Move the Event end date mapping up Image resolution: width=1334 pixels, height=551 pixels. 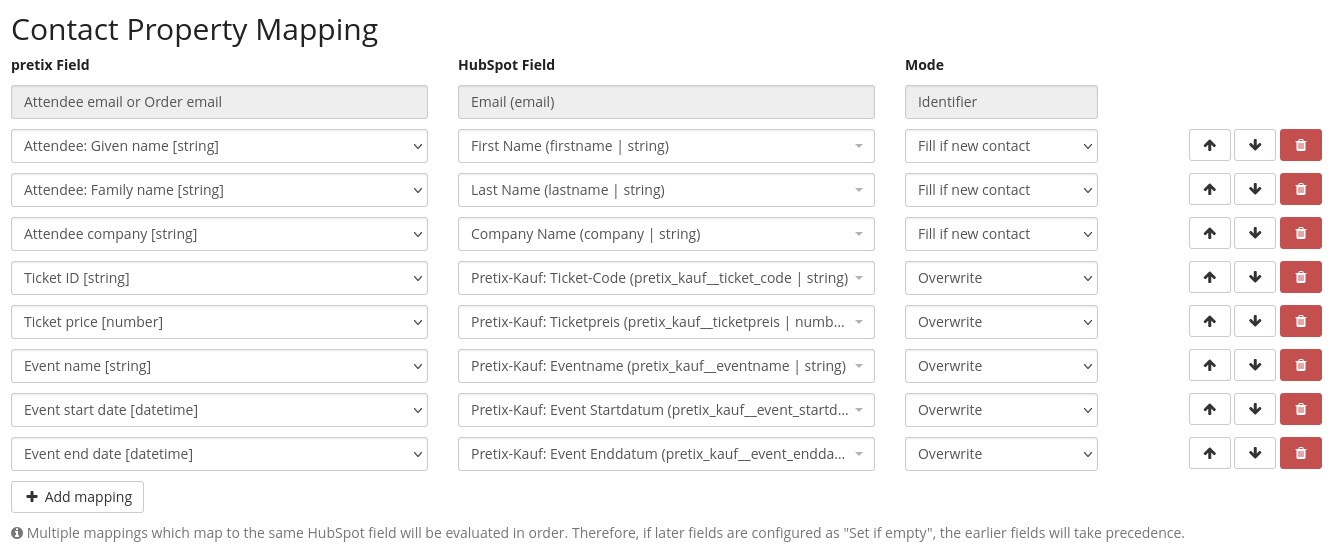1209,453
